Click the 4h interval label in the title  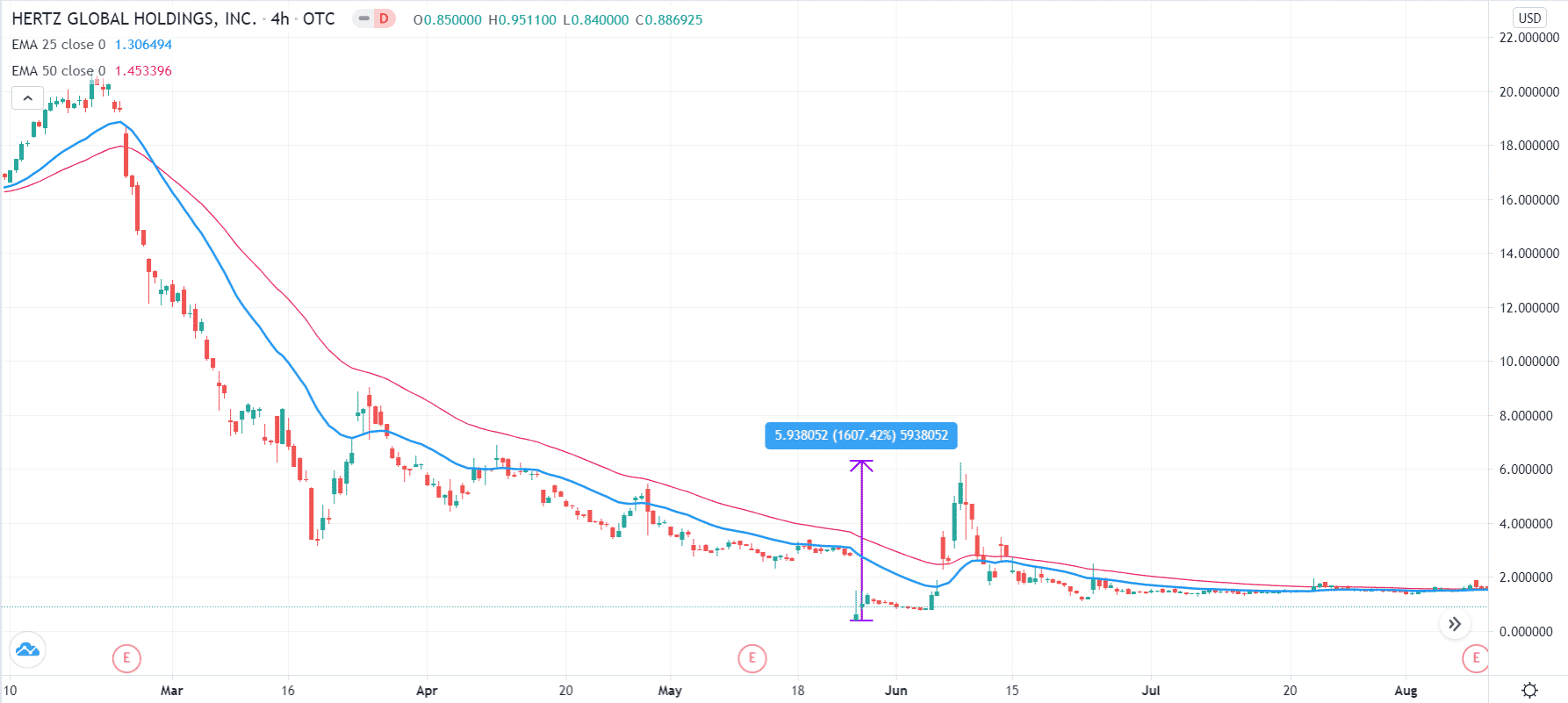(x=280, y=18)
